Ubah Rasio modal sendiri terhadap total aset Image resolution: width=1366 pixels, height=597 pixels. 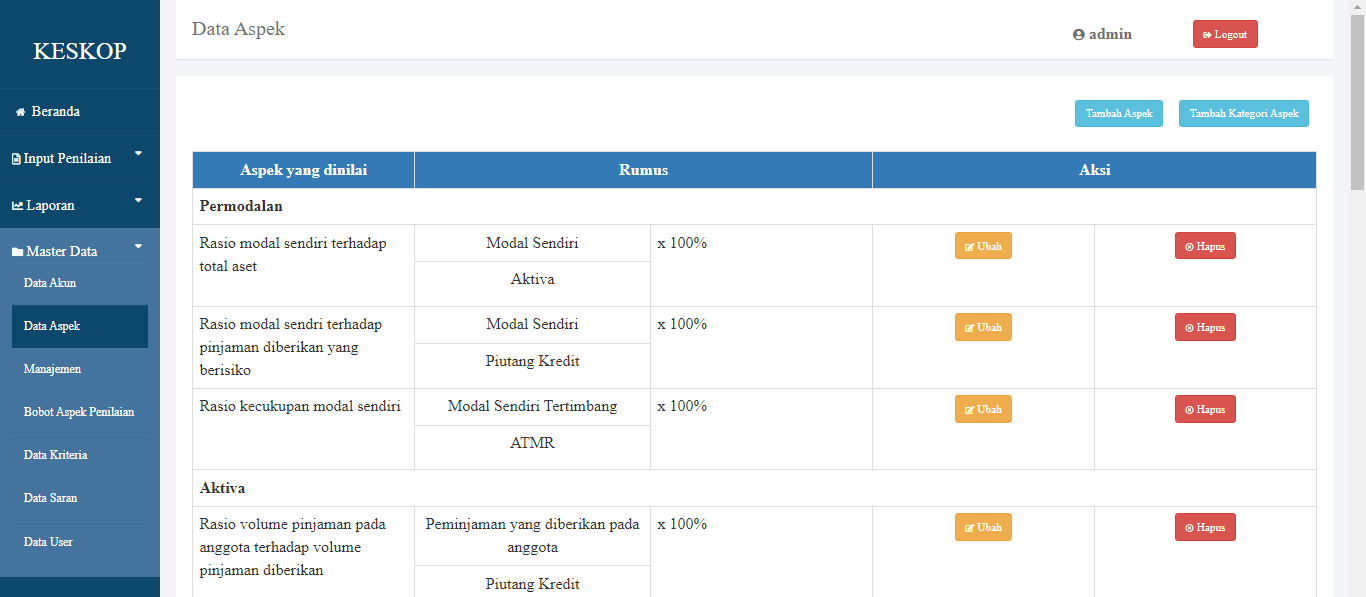[983, 245]
